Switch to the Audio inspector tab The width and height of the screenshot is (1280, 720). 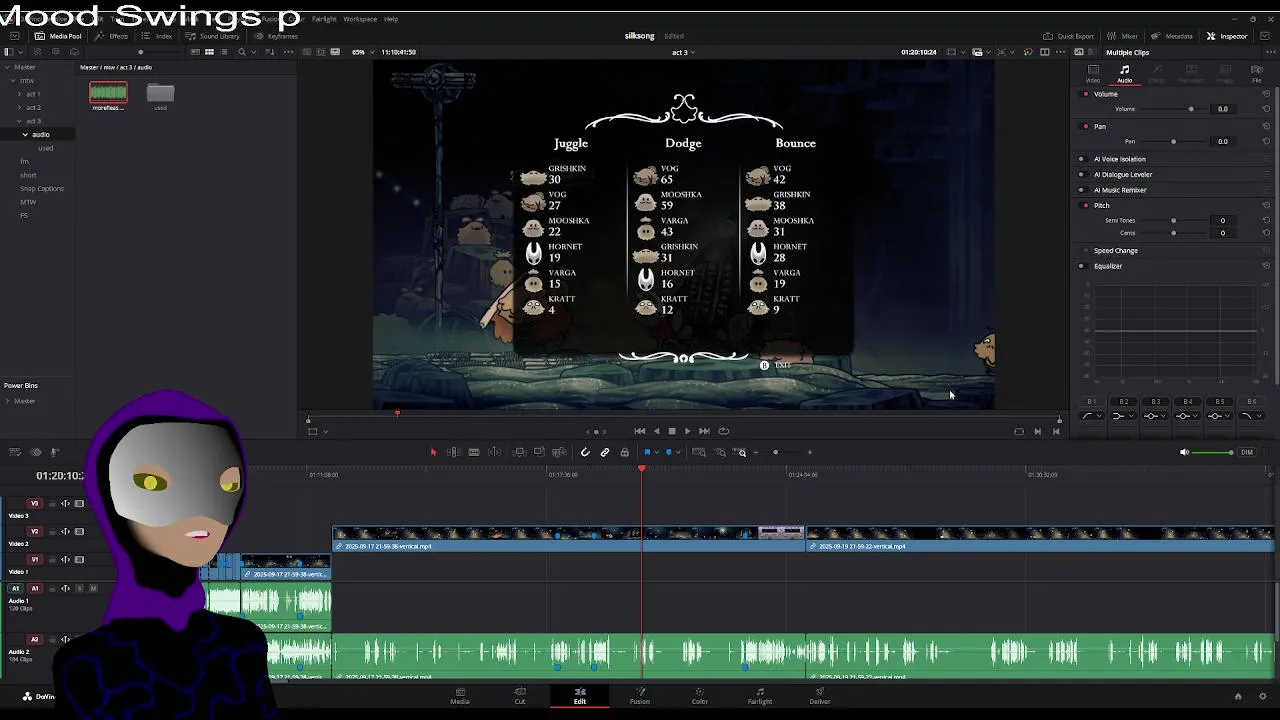1125,73
